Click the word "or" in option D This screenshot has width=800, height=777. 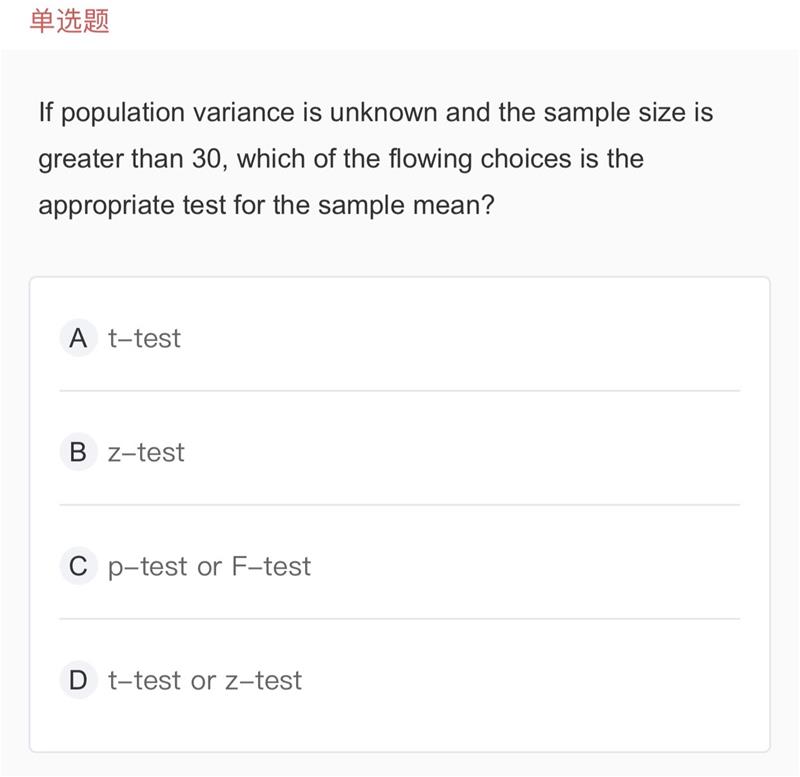click(203, 682)
